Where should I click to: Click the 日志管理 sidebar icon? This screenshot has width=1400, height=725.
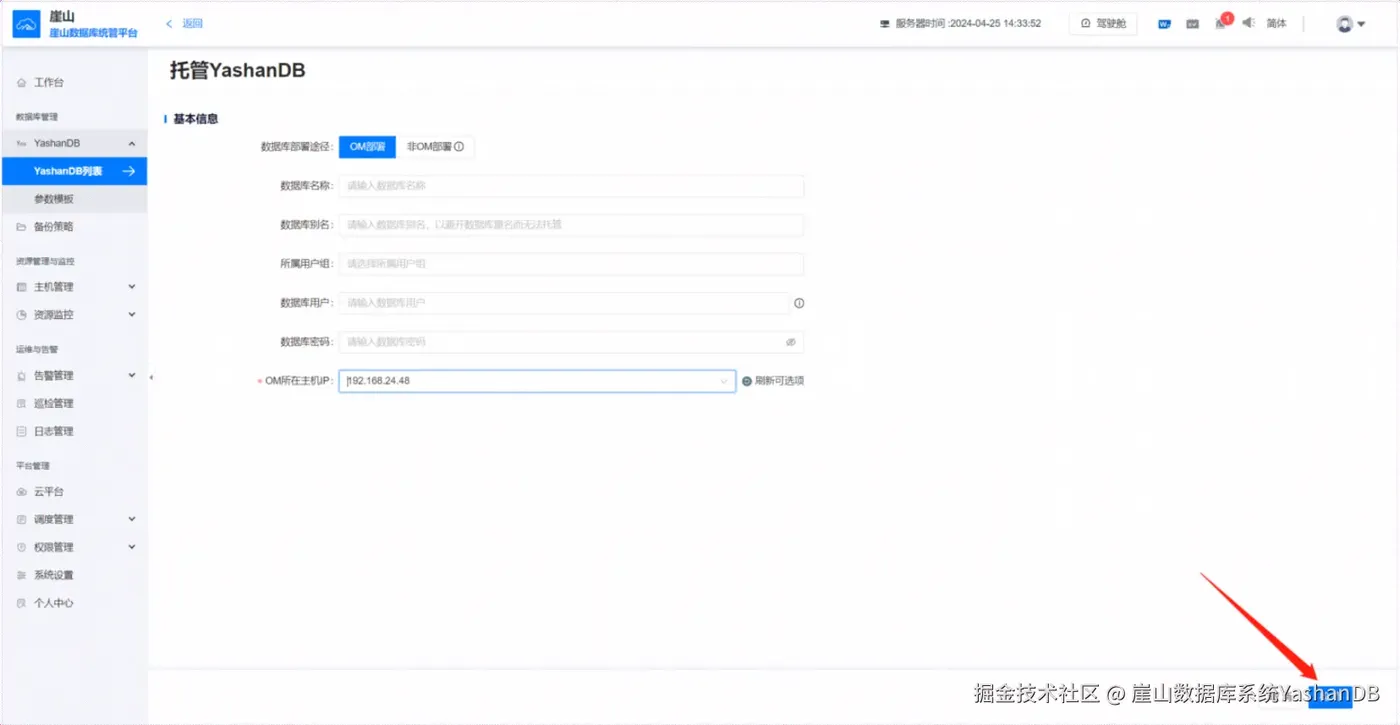(x=22, y=432)
